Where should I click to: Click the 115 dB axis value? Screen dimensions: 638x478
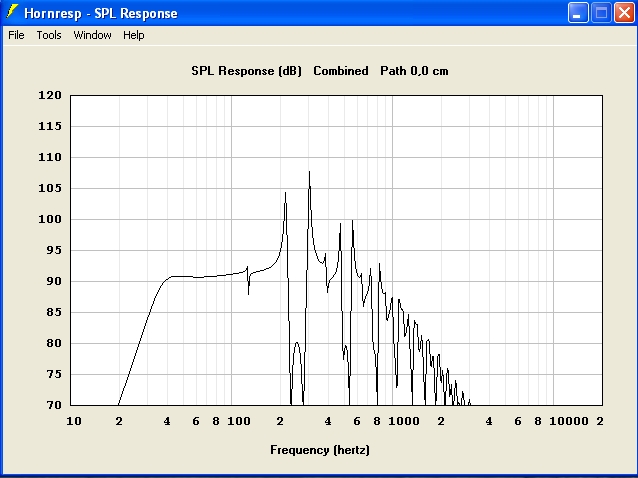coord(50,126)
